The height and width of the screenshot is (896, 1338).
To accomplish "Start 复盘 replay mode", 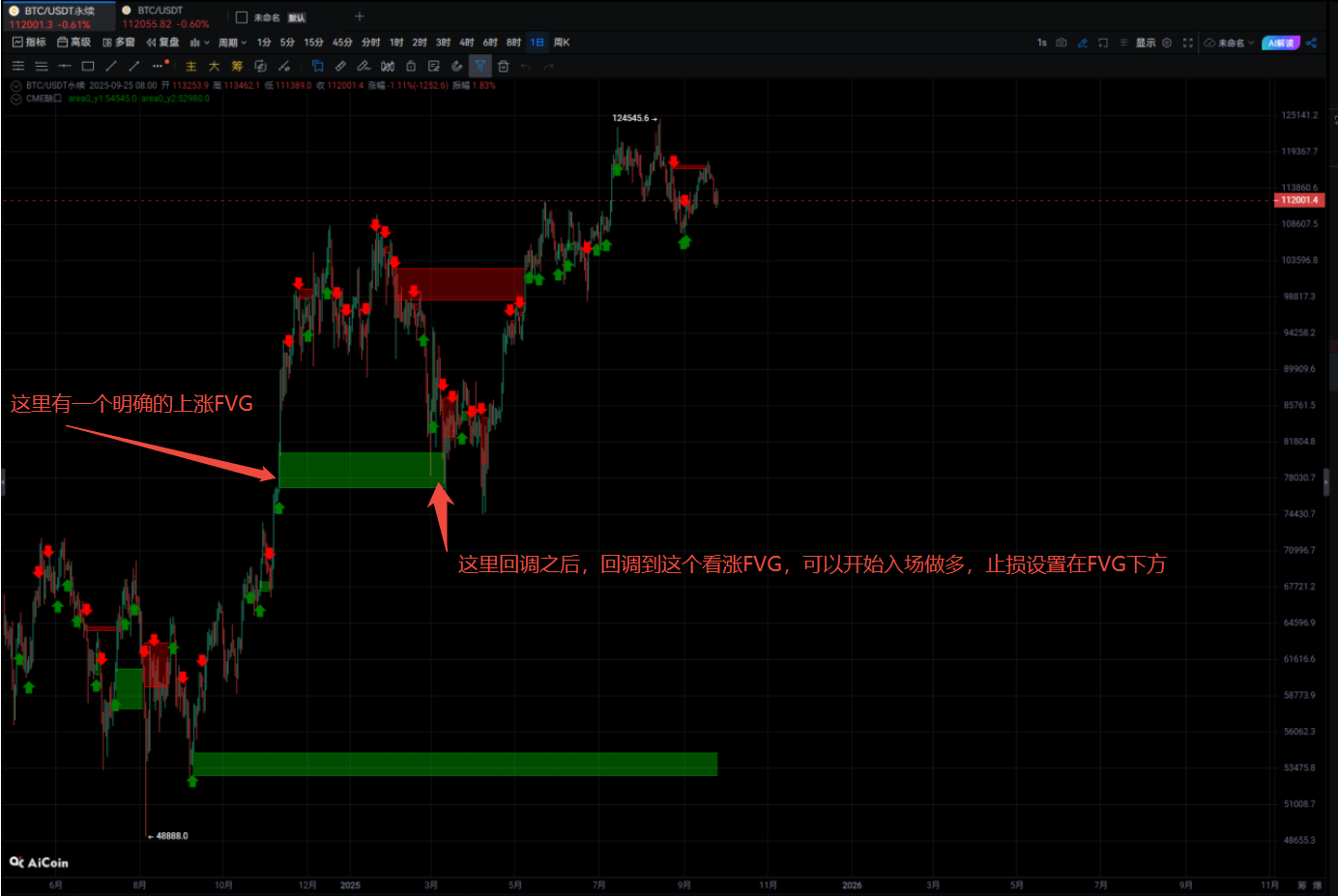I will pyautogui.click(x=162, y=43).
